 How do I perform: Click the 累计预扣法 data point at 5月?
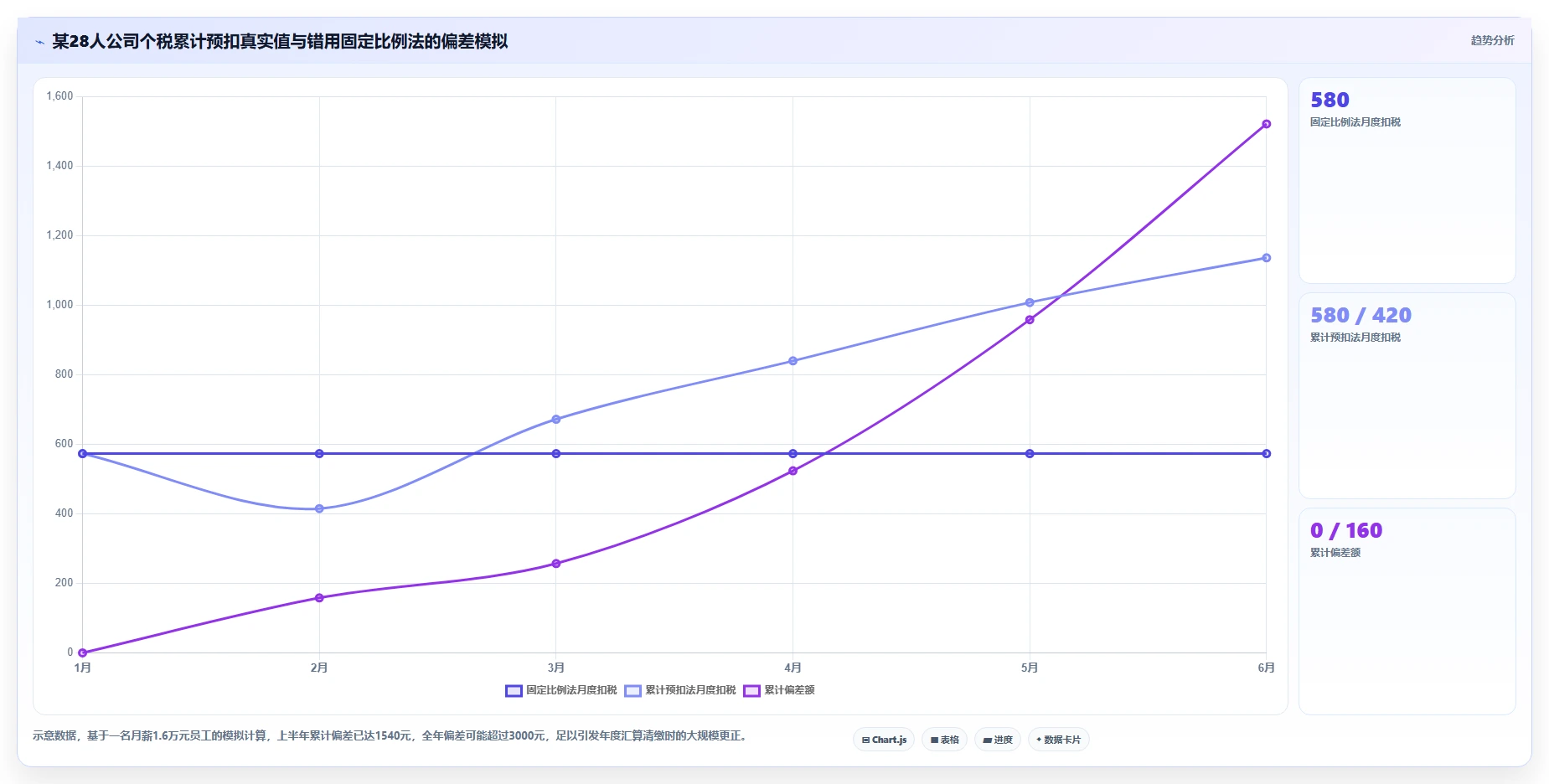coord(1030,302)
